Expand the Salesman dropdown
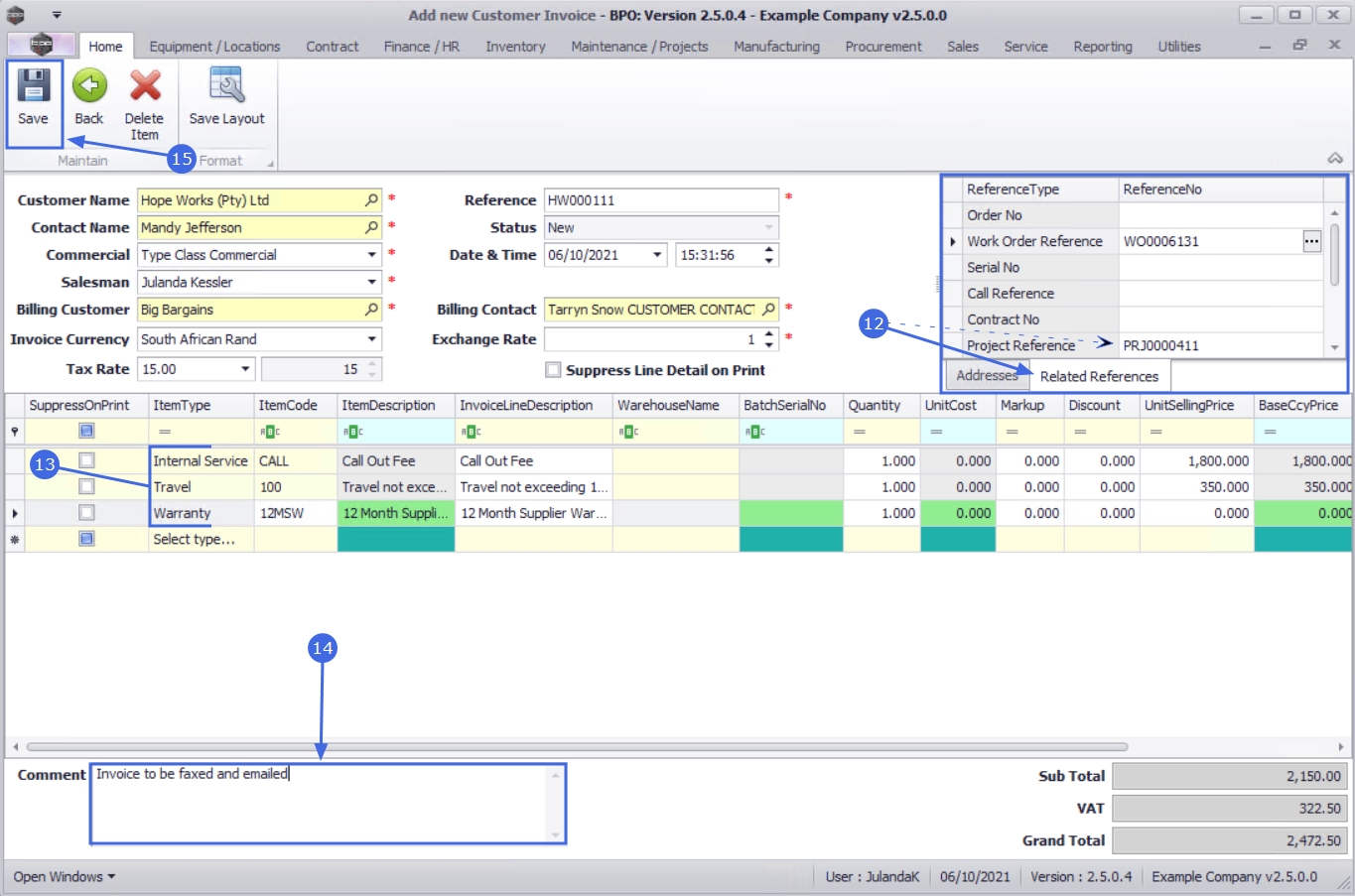This screenshot has width=1355, height=896. (x=372, y=283)
